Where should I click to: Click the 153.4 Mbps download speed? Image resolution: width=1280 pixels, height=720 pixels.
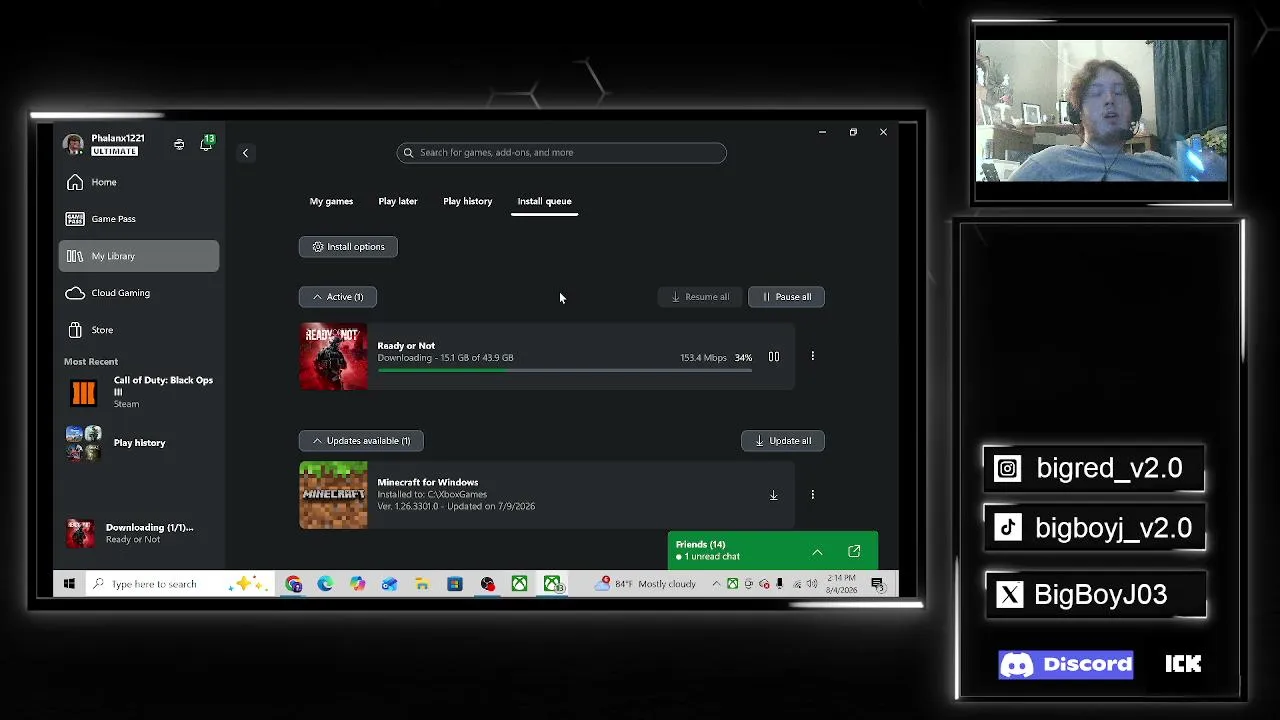coord(703,358)
